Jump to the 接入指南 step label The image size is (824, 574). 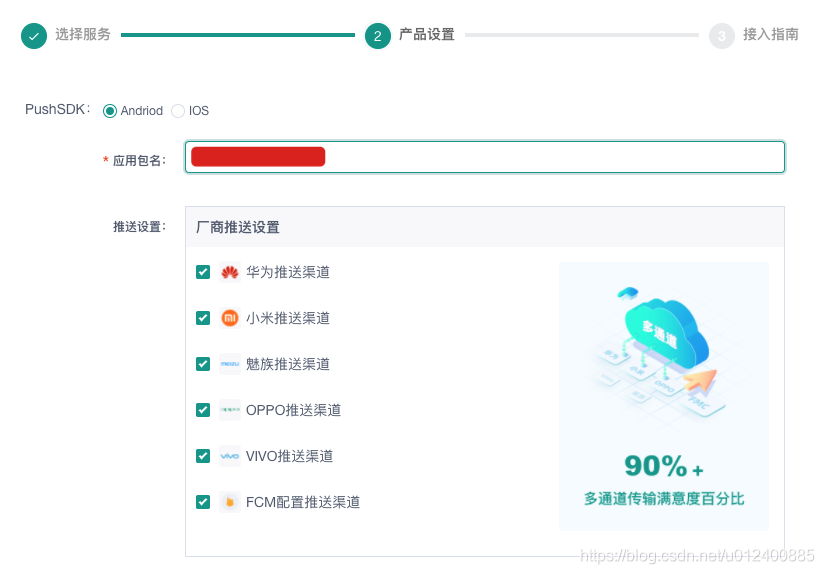(x=770, y=35)
